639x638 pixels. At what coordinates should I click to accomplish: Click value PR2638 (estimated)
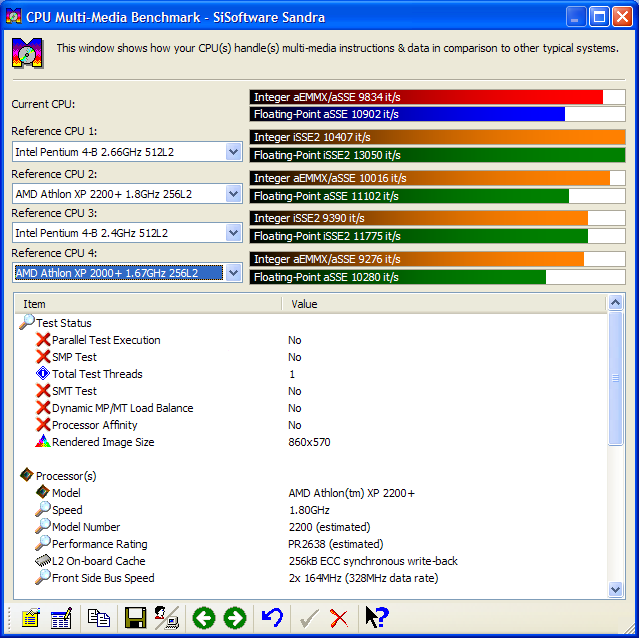pyautogui.click(x=336, y=544)
